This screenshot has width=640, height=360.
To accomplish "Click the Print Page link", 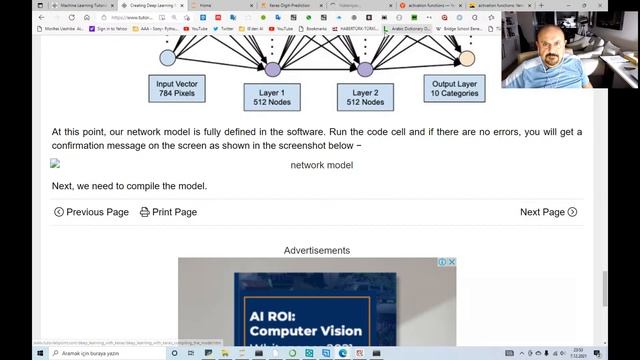I will click(x=168, y=212).
